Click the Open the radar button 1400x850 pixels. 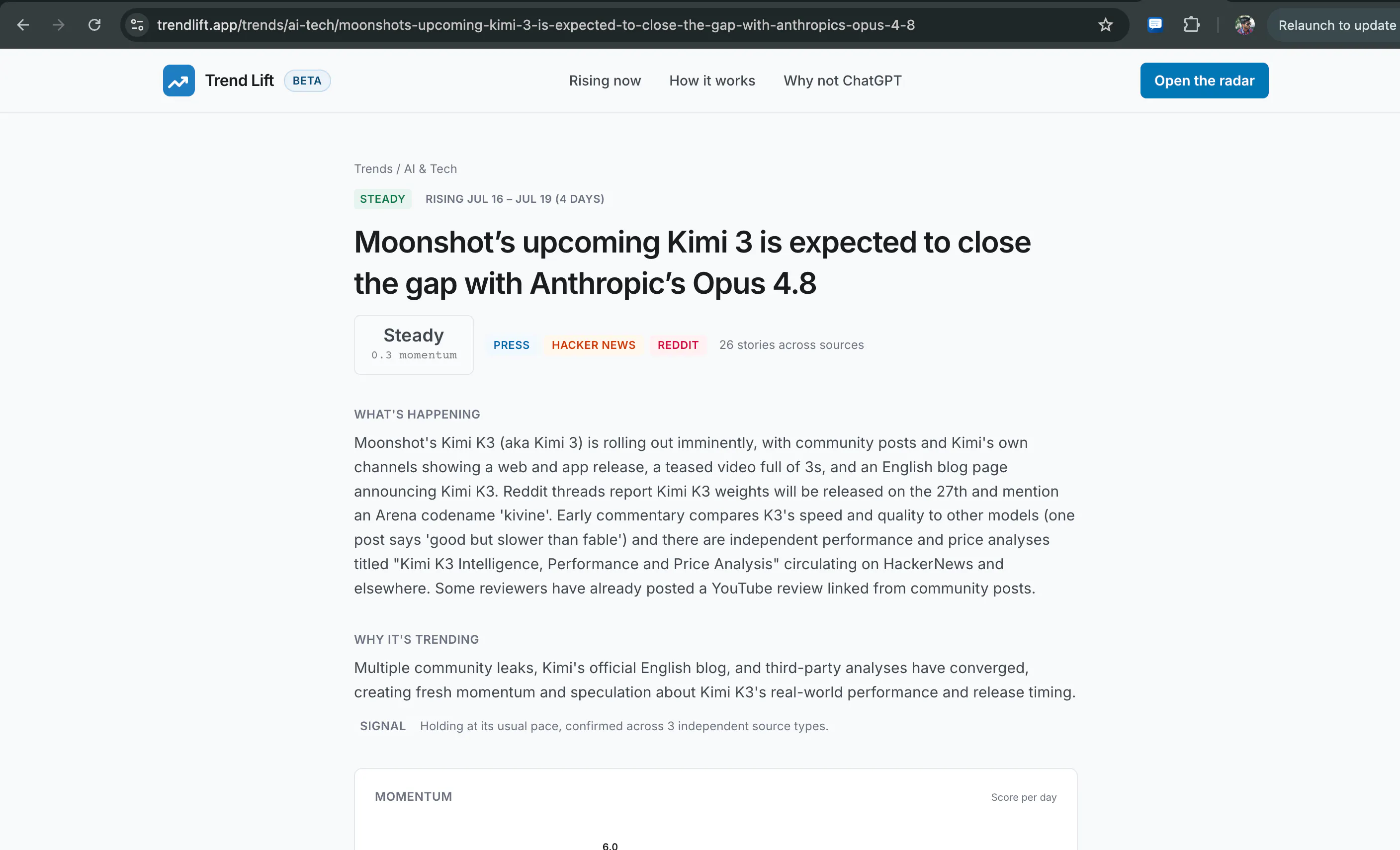pos(1204,81)
